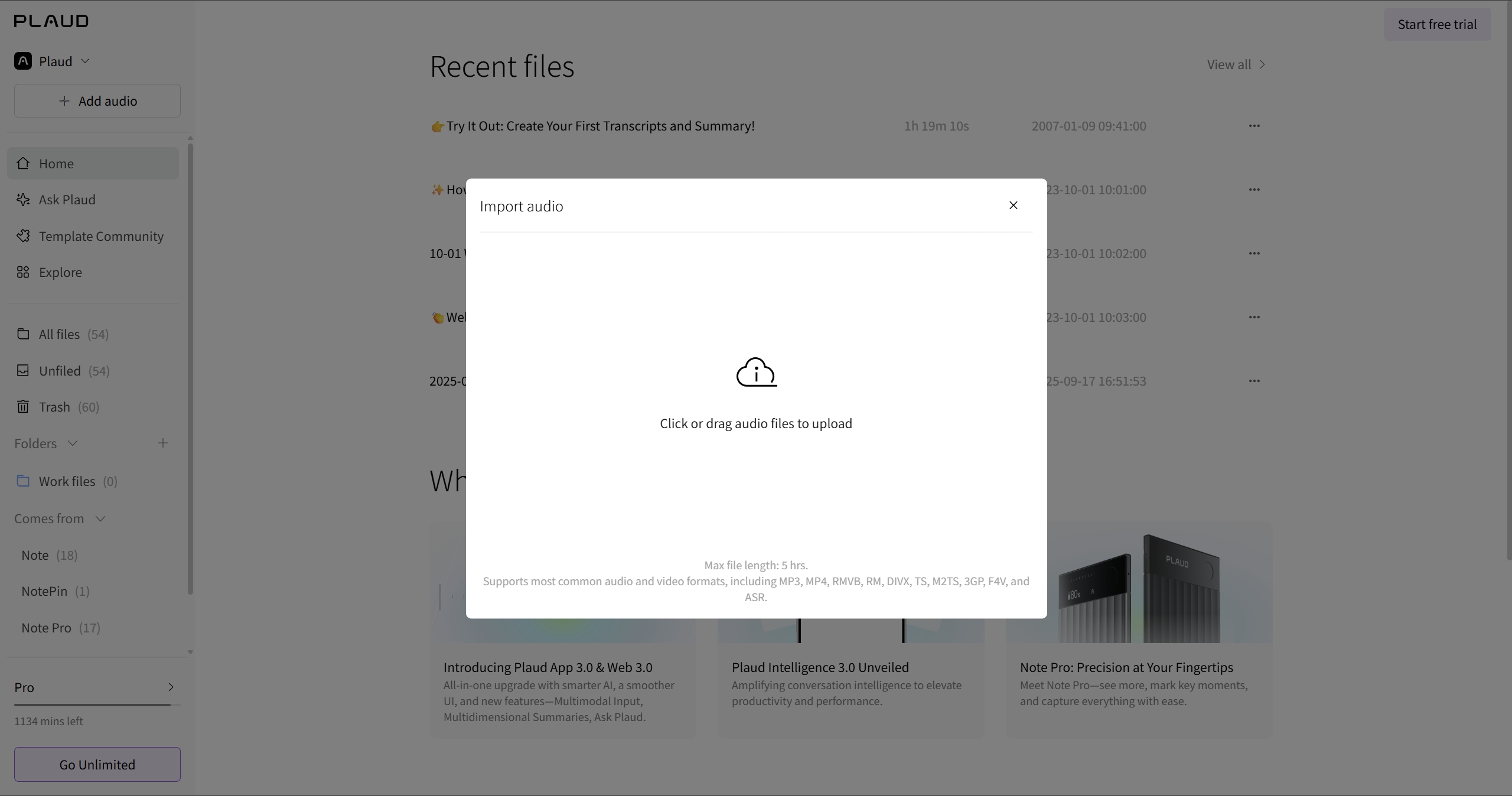The width and height of the screenshot is (1512, 796).
Task: Click the 1h 19m 10s duration
Action: coord(937,126)
